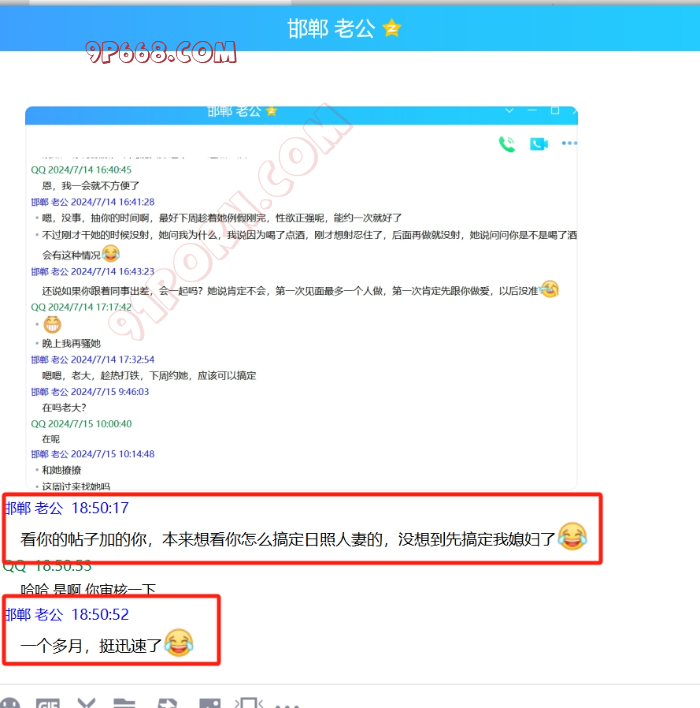Open more options in bottom chat toolbar
Image resolution: width=700 pixels, height=708 pixels.
(287, 703)
